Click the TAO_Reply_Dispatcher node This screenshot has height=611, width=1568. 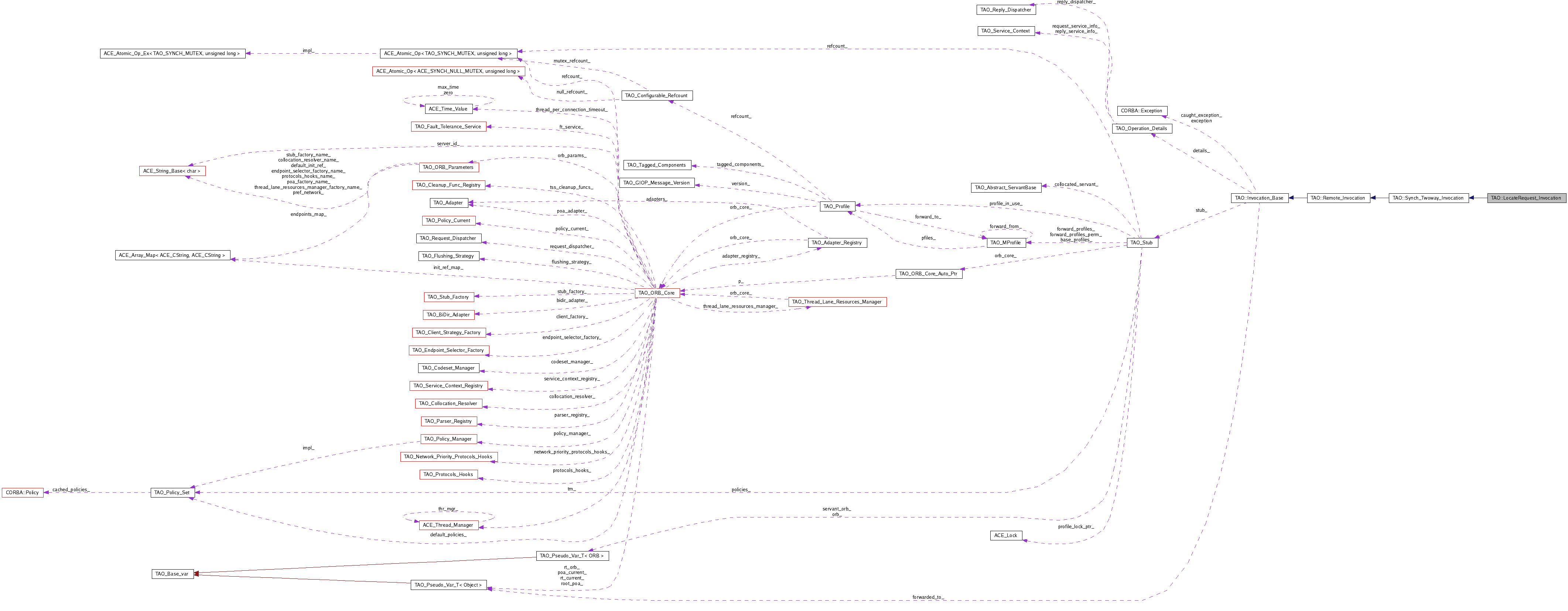click(x=1005, y=10)
